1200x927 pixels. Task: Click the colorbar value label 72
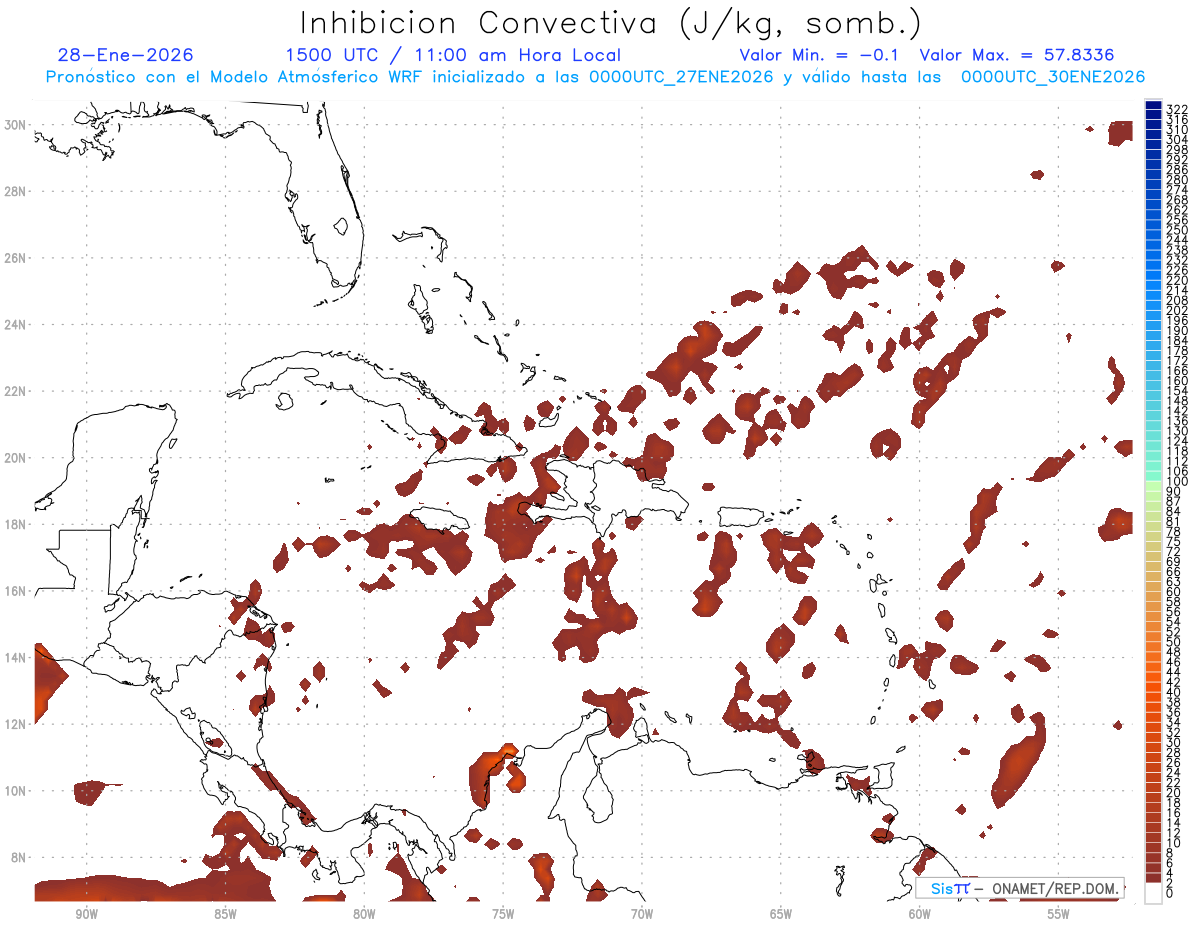point(1174,551)
